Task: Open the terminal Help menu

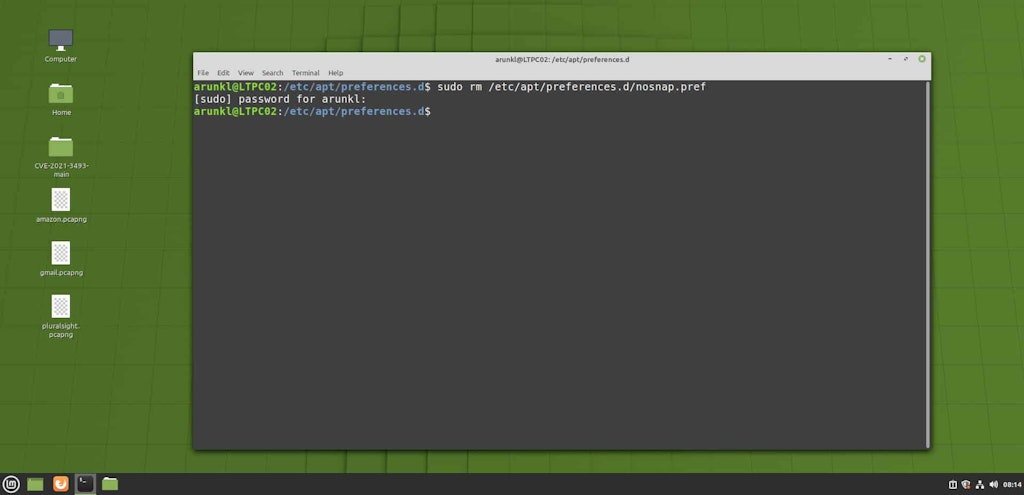Action: coord(336,73)
